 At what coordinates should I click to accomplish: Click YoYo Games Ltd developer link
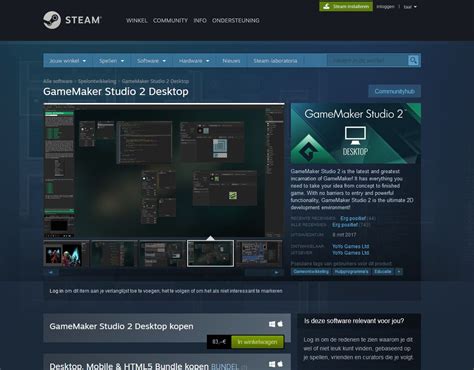click(351, 246)
